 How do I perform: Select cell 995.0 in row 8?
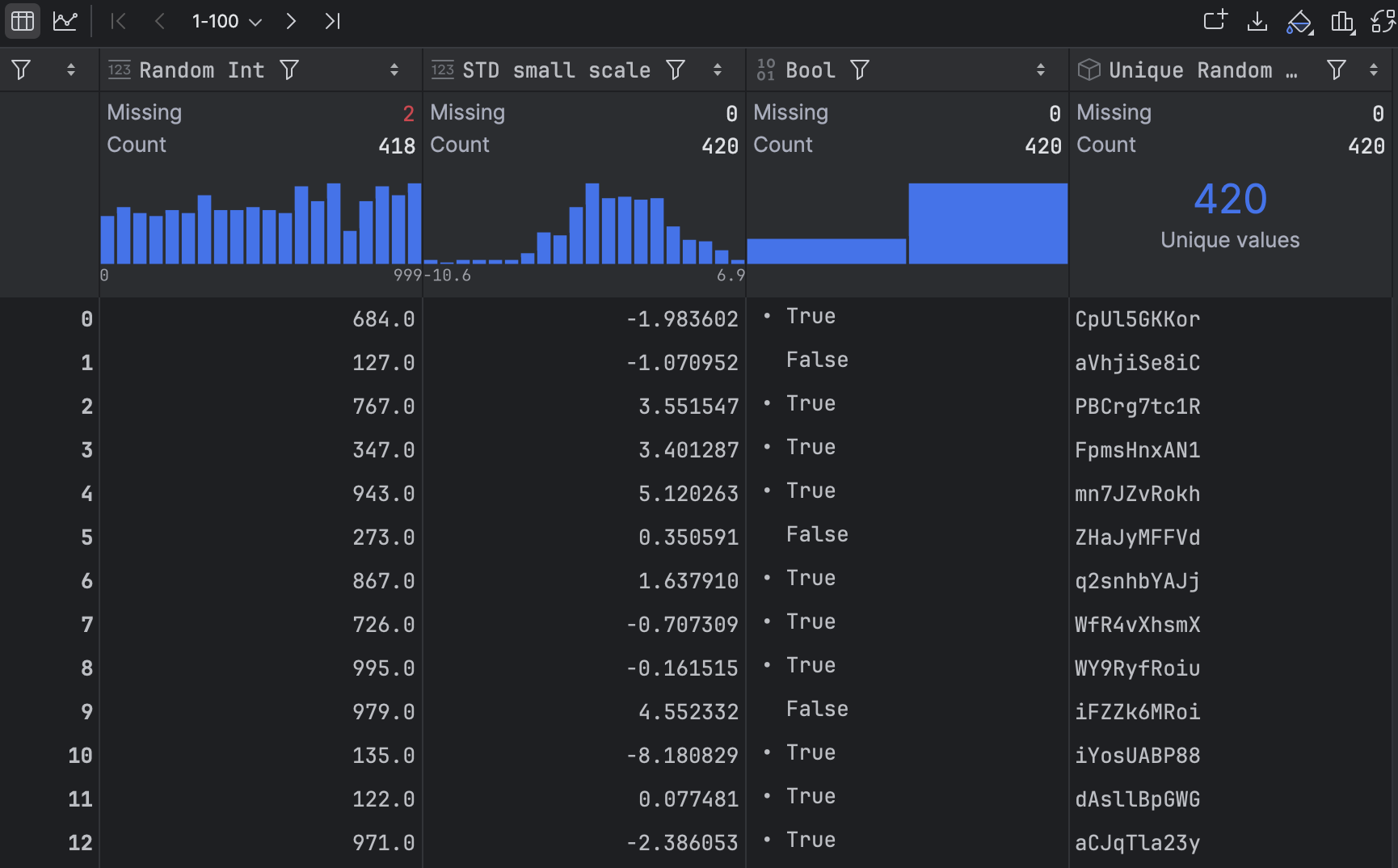pos(261,668)
